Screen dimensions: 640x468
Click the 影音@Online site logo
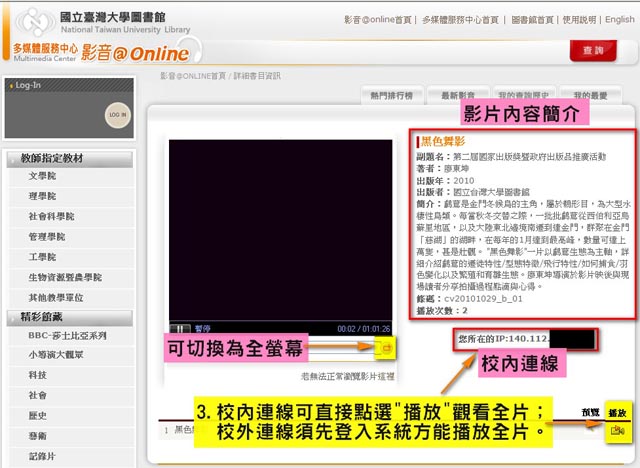coord(136,53)
